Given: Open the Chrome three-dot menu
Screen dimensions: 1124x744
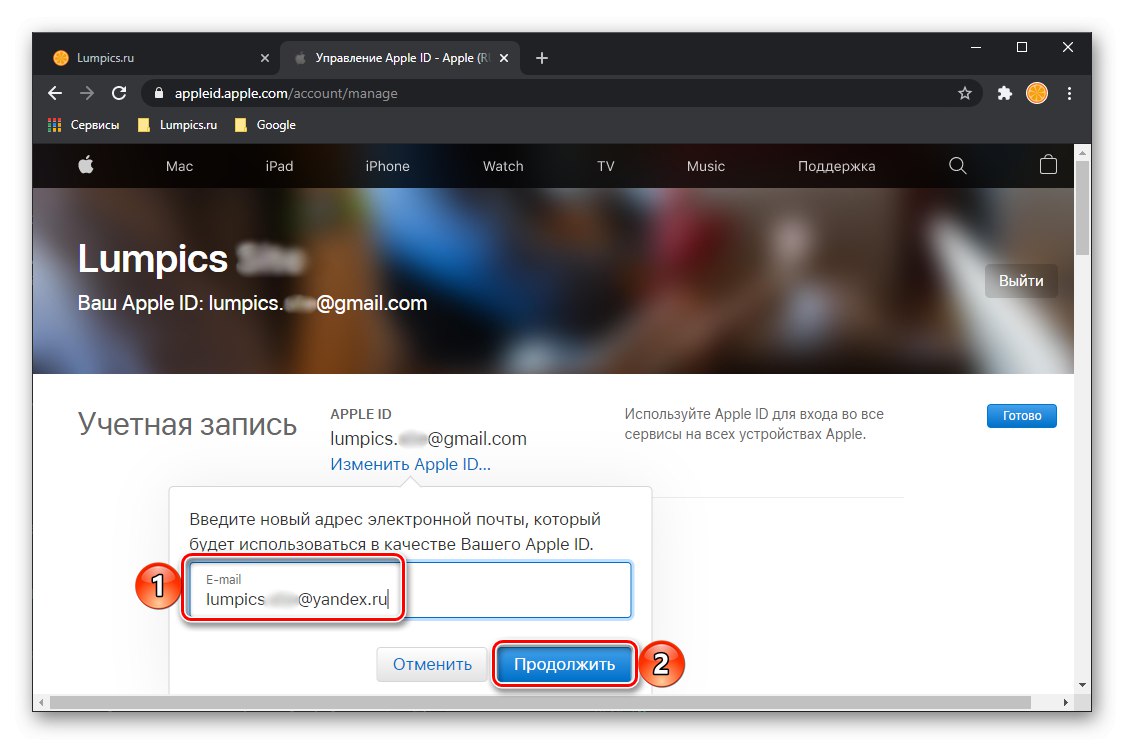Looking at the screenshot, I should pyautogui.click(x=1069, y=93).
